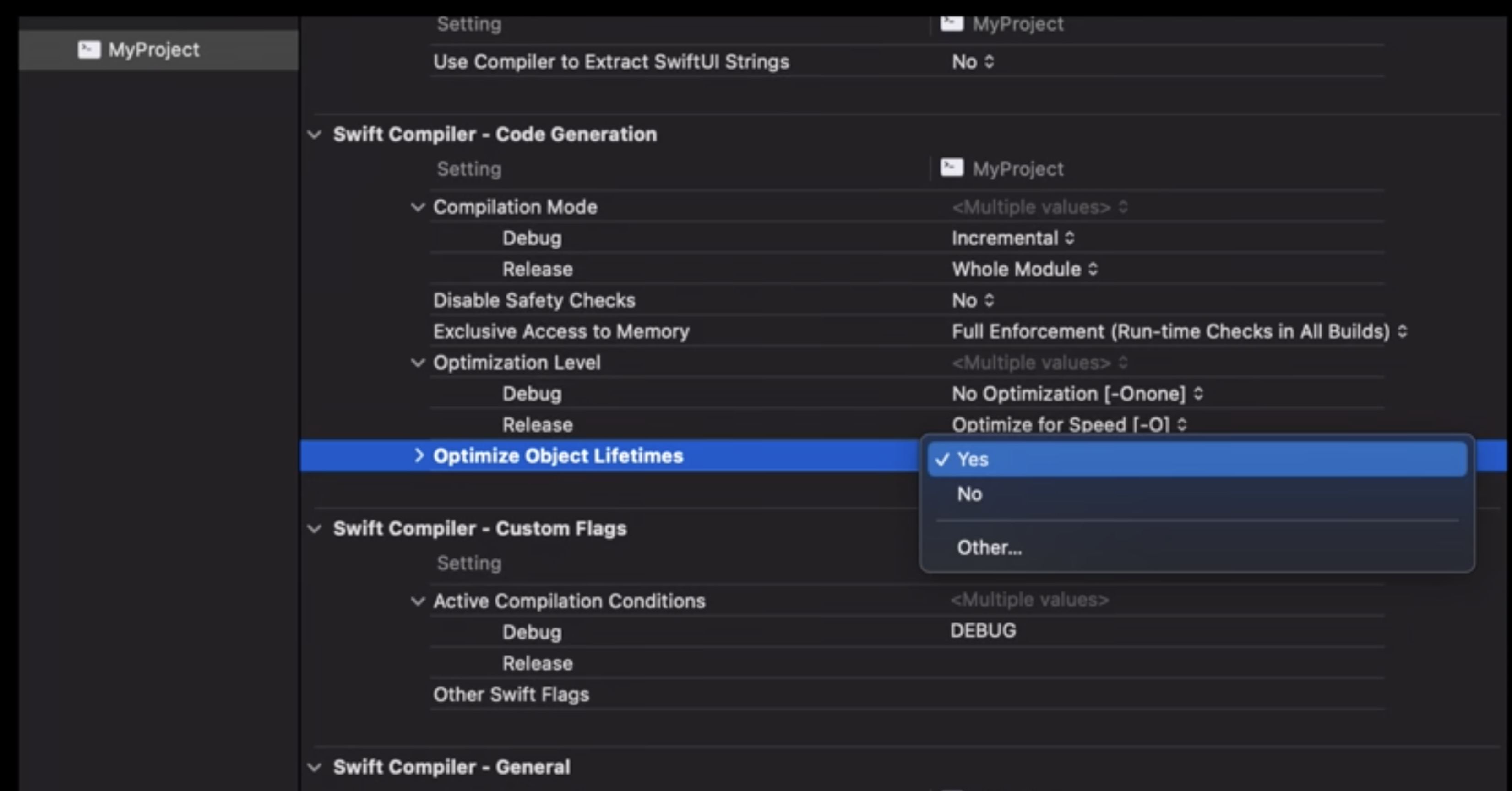Viewport: 1512px width, 791px height.
Task: Open Disable Safety Checks value popup
Action: 973,300
